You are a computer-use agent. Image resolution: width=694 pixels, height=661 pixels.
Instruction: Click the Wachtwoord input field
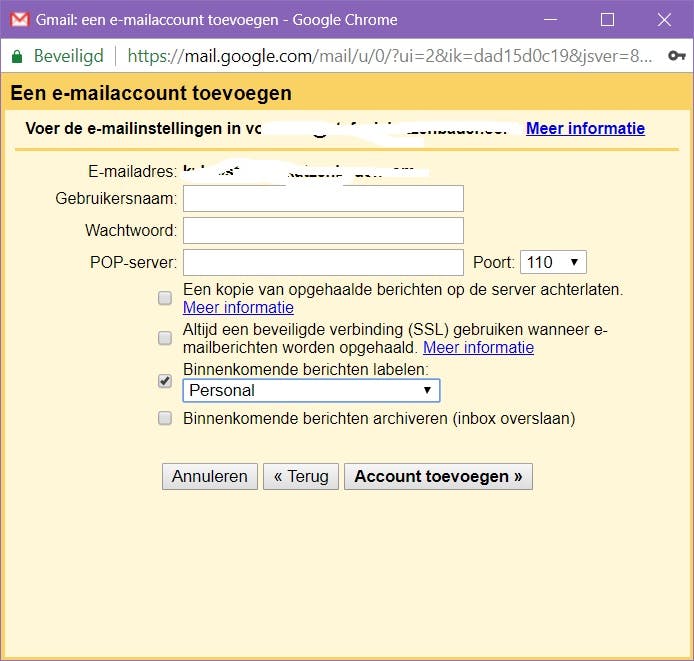pos(323,230)
